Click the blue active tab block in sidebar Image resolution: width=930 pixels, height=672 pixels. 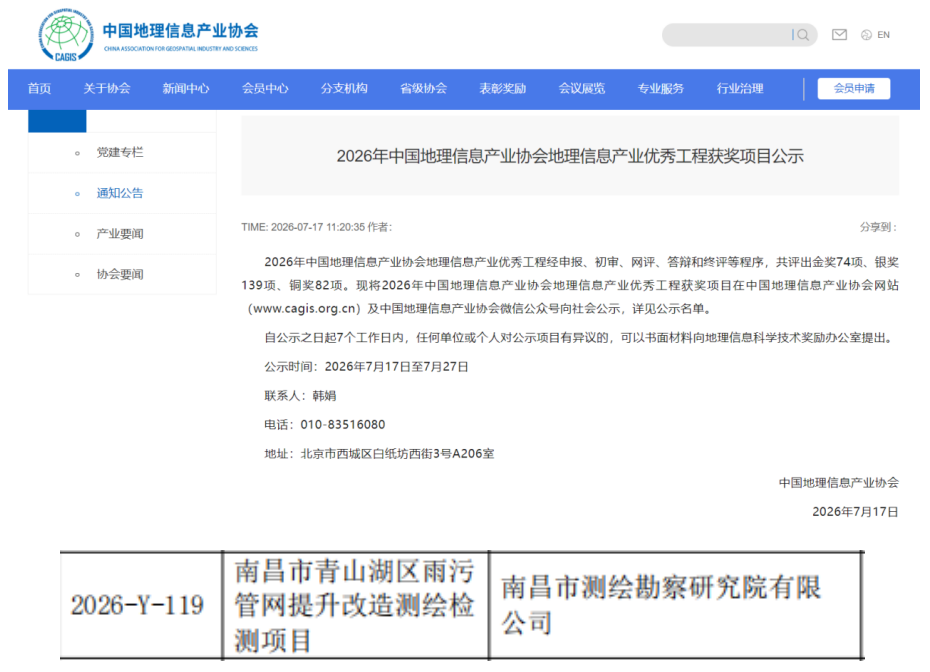(57, 121)
